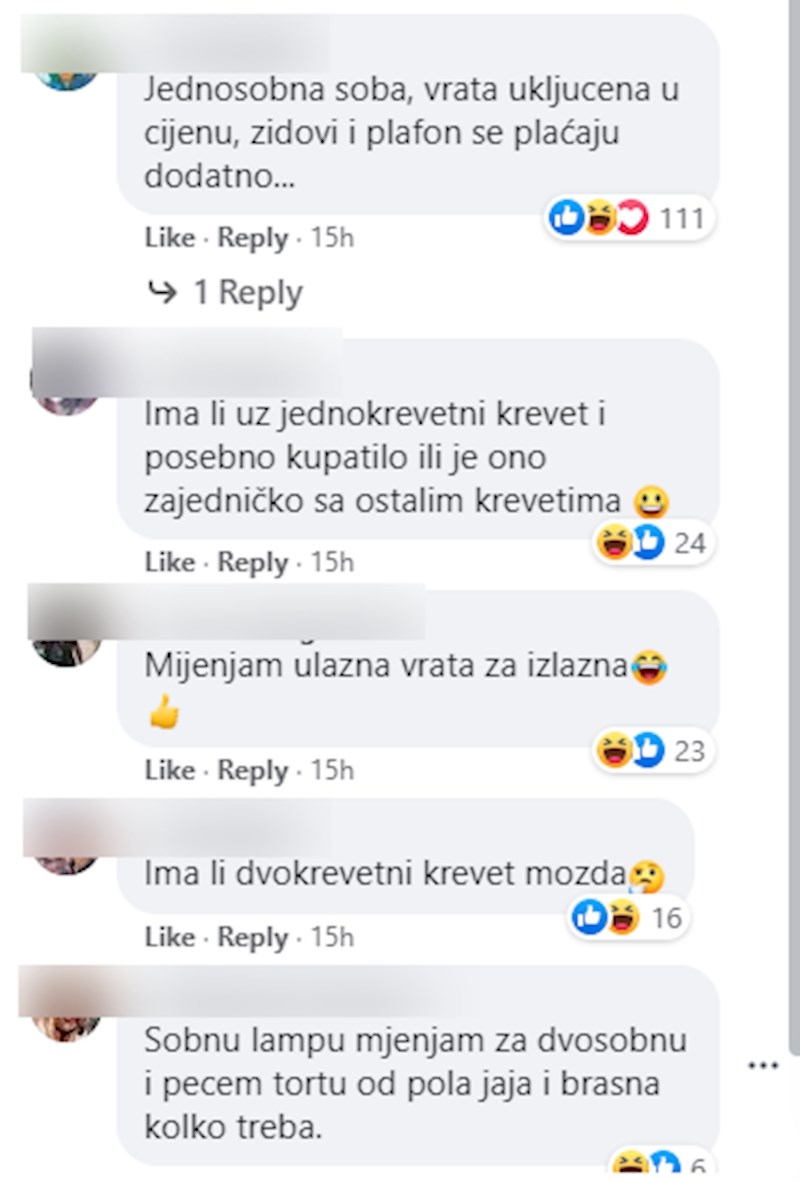
Task: Click the vertical scrollbar on the right edge
Action: point(793,528)
